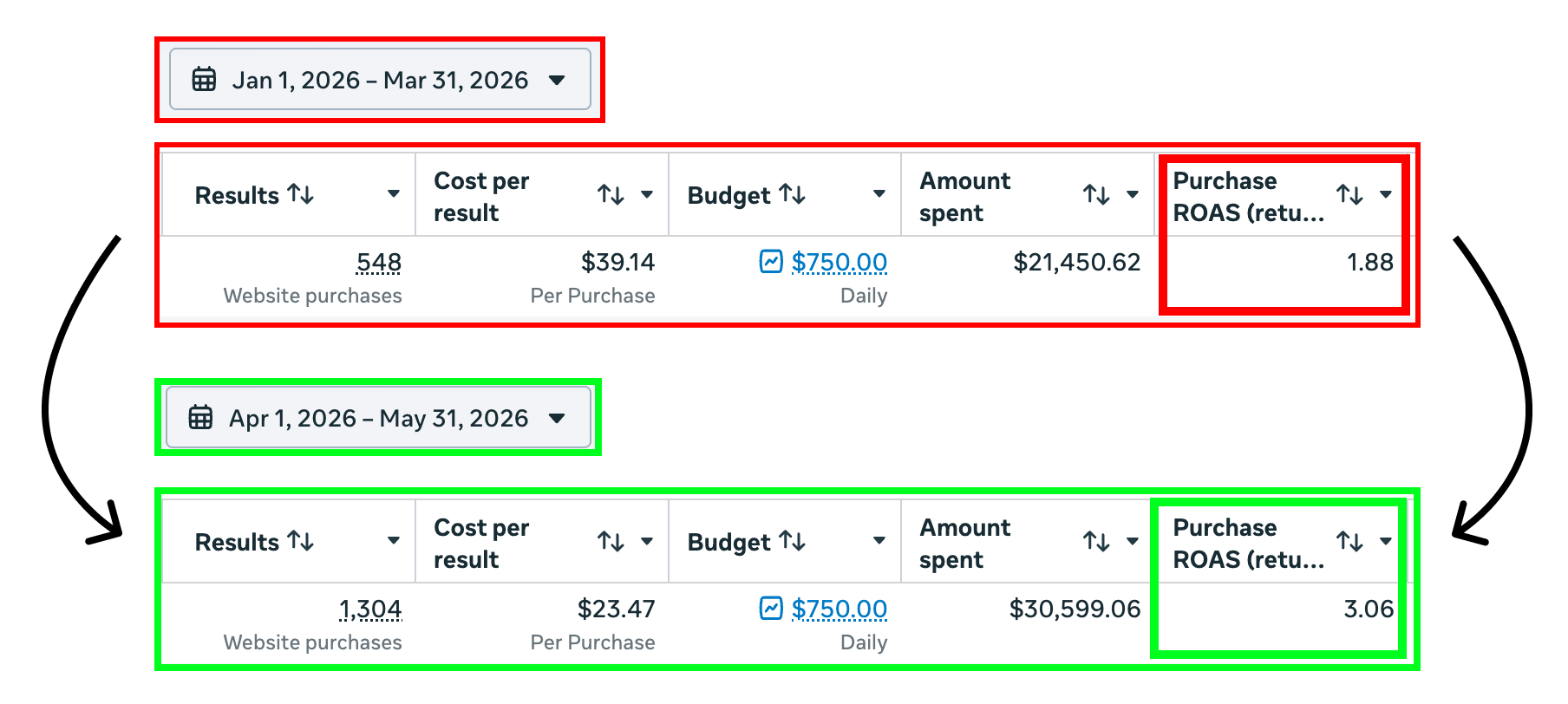Sort top table by Budget arrows
Screen dimensions: 1568x704
coord(793,193)
